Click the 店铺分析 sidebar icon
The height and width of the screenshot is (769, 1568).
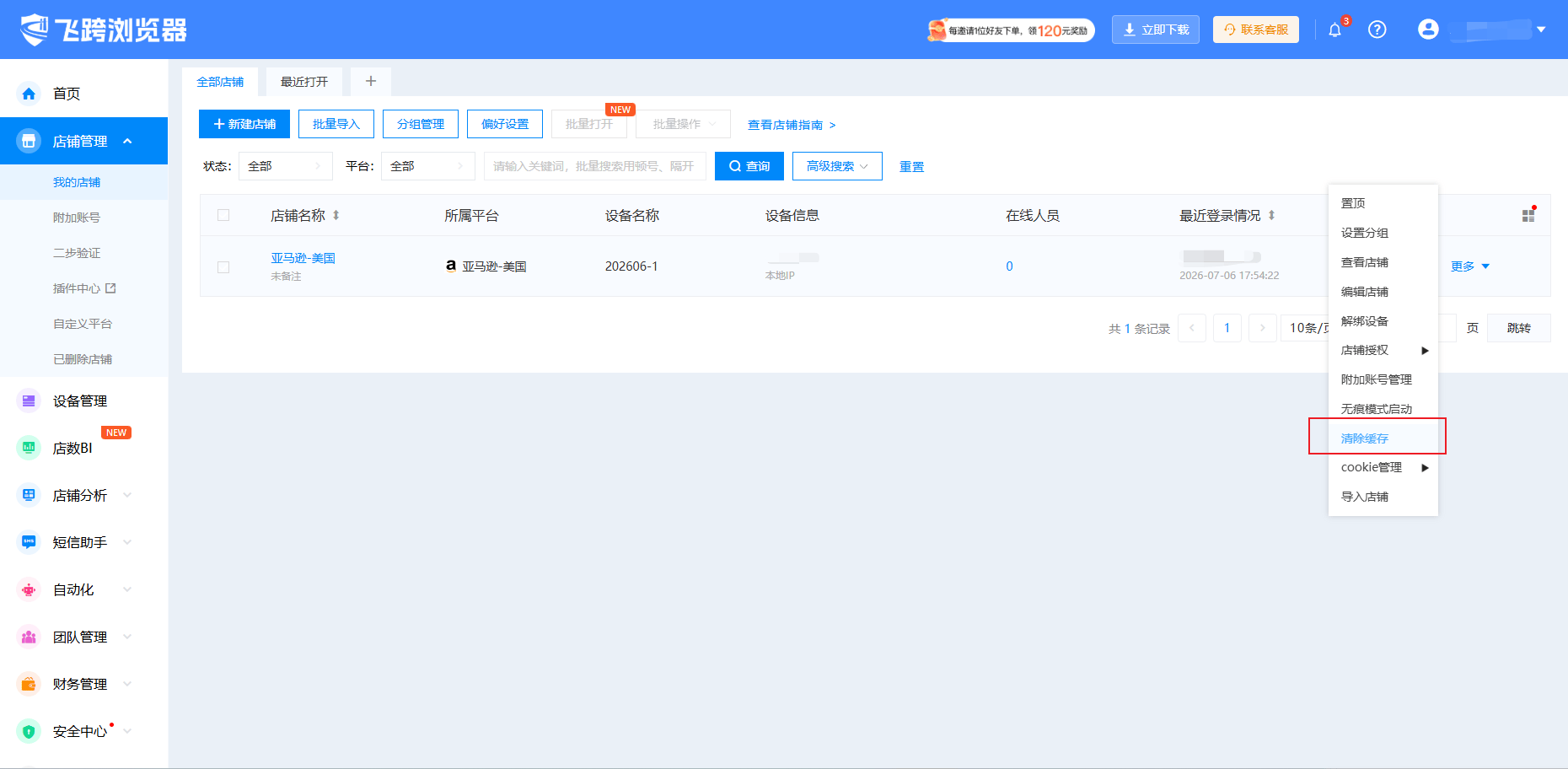29,495
